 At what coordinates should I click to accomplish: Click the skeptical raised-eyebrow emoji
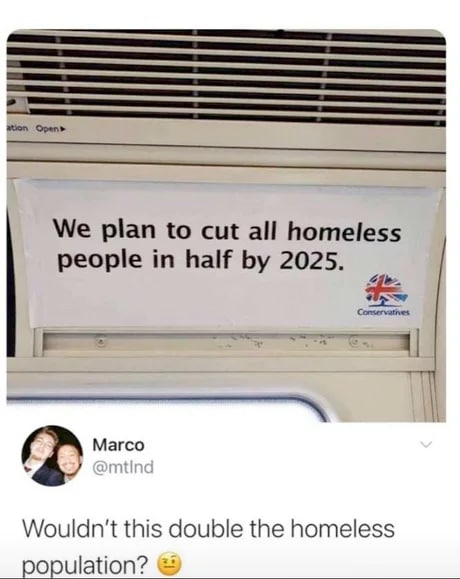pyautogui.click(x=170, y=564)
